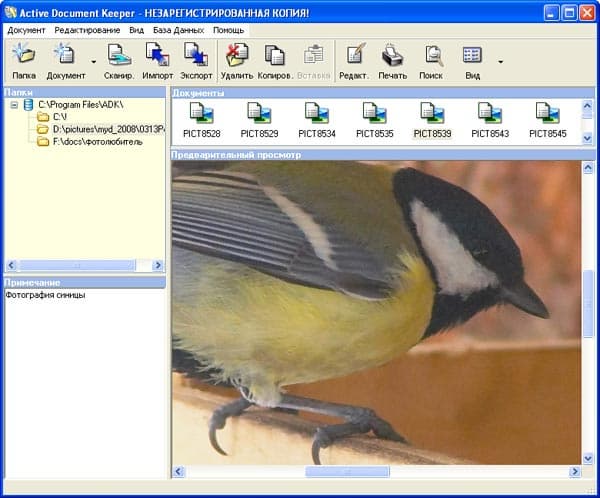
Task: Maximize the Active Document Keeper window
Action: pos(569,13)
